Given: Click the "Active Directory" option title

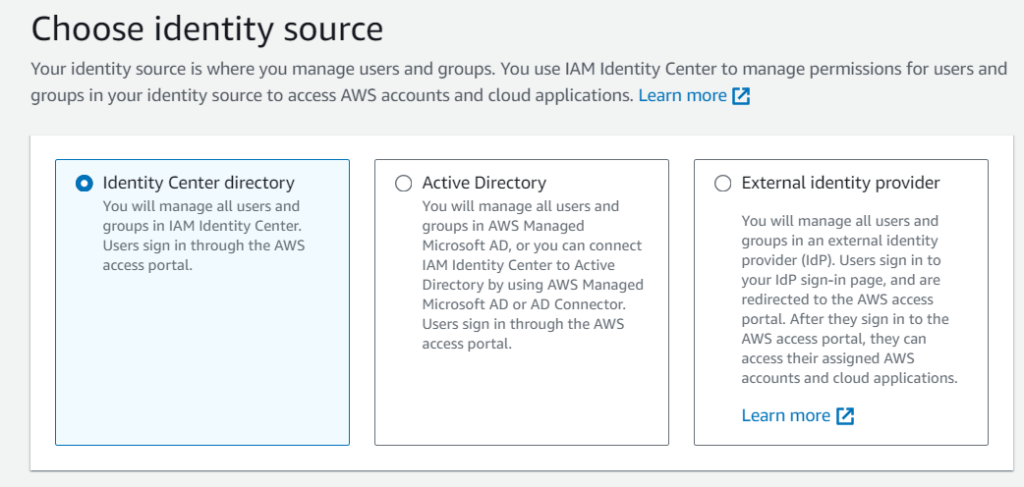Looking at the screenshot, I should (x=484, y=183).
